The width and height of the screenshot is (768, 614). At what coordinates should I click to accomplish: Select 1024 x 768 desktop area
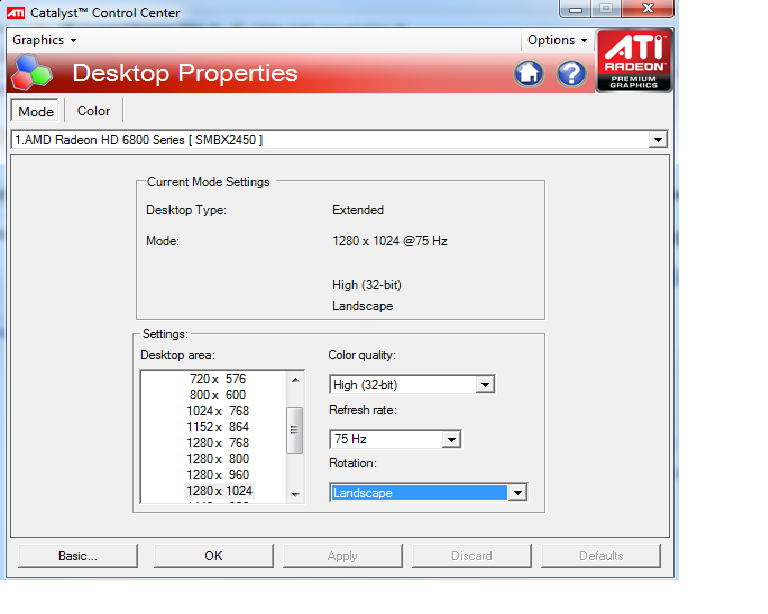pyautogui.click(x=218, y=411)
